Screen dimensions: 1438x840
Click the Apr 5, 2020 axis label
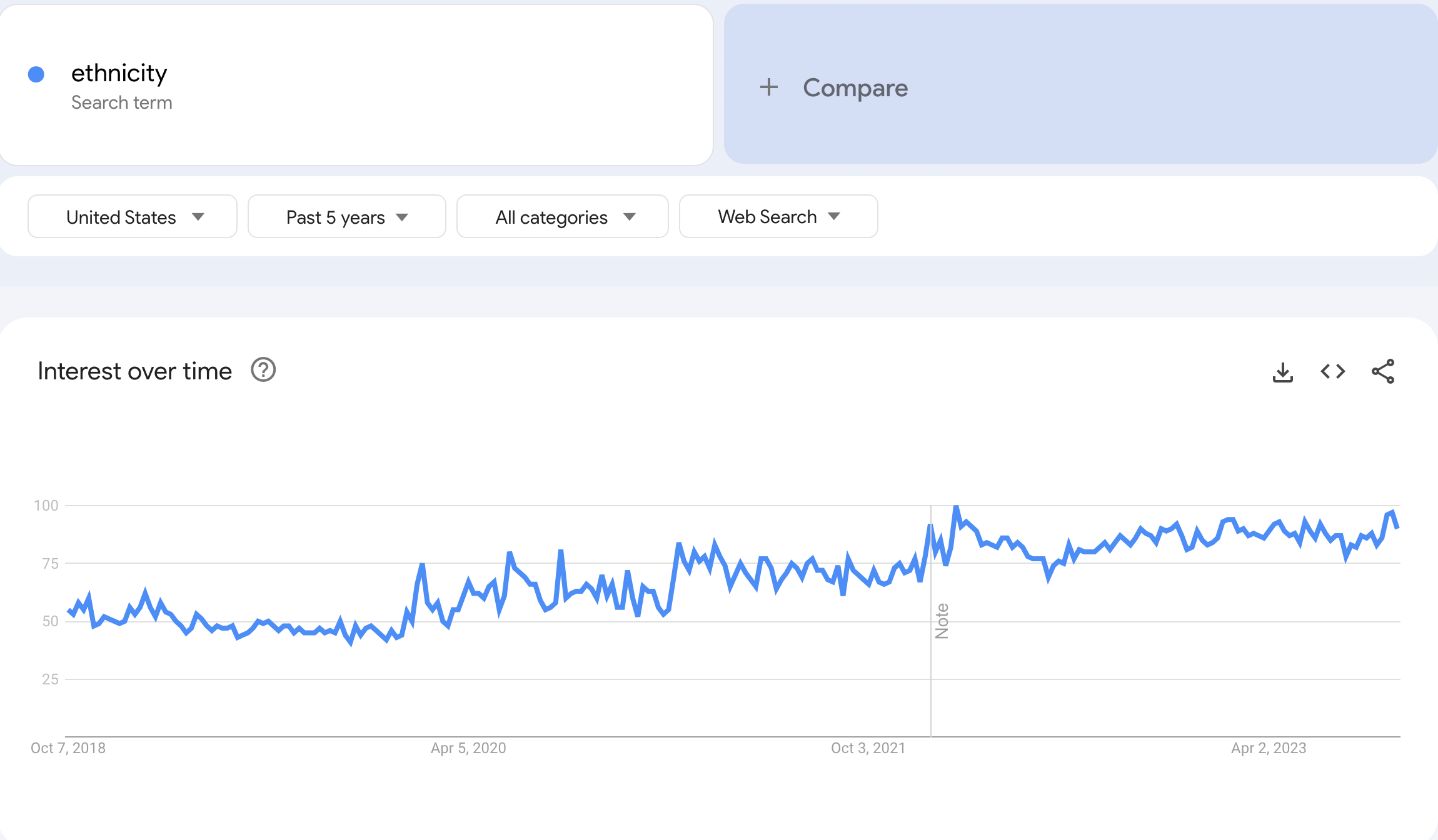click(x=468, y=748)
